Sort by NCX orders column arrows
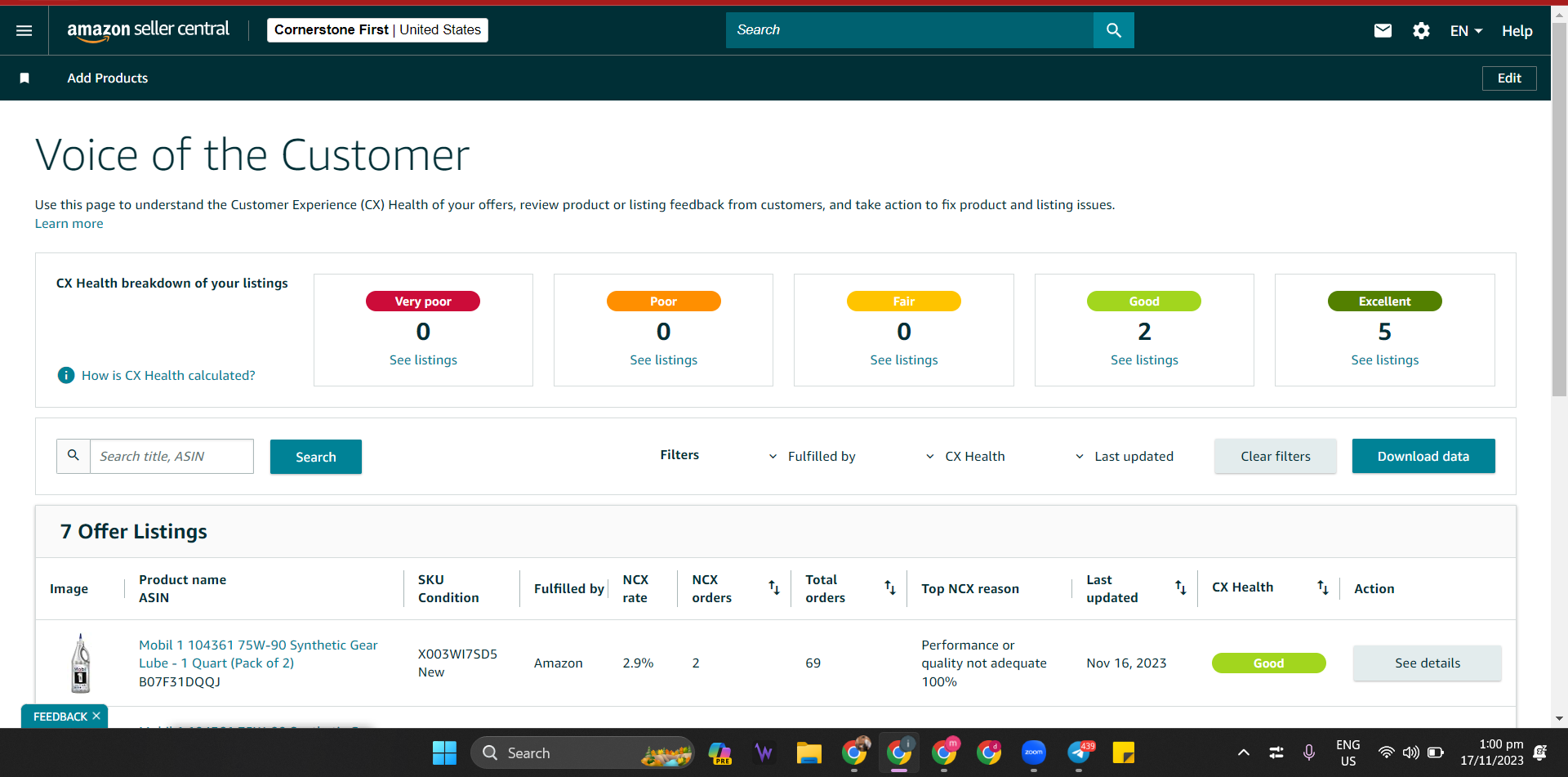Viewport: 1568px width, 777px height. tap(774, 587)
